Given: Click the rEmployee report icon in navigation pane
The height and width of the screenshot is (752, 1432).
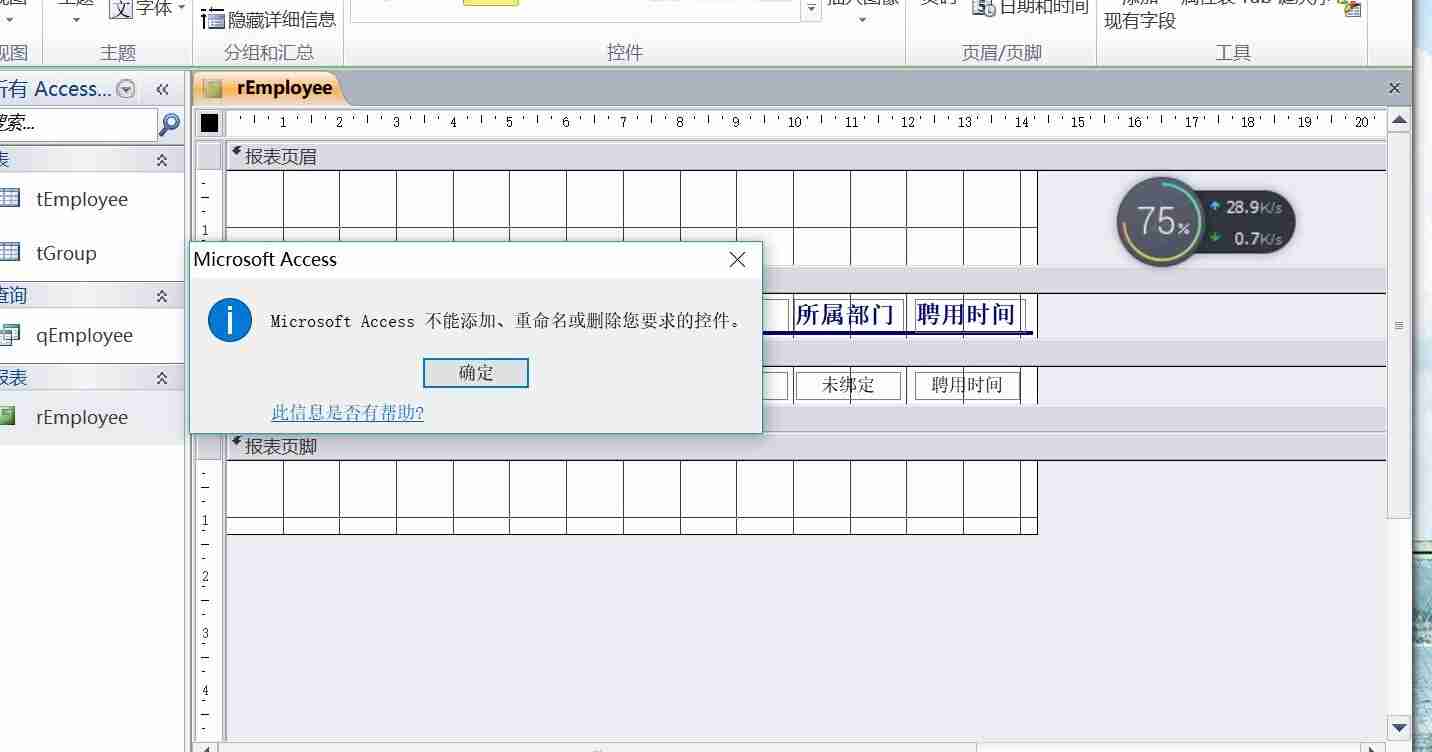Looking at the screenshot, I should point(7,416).
